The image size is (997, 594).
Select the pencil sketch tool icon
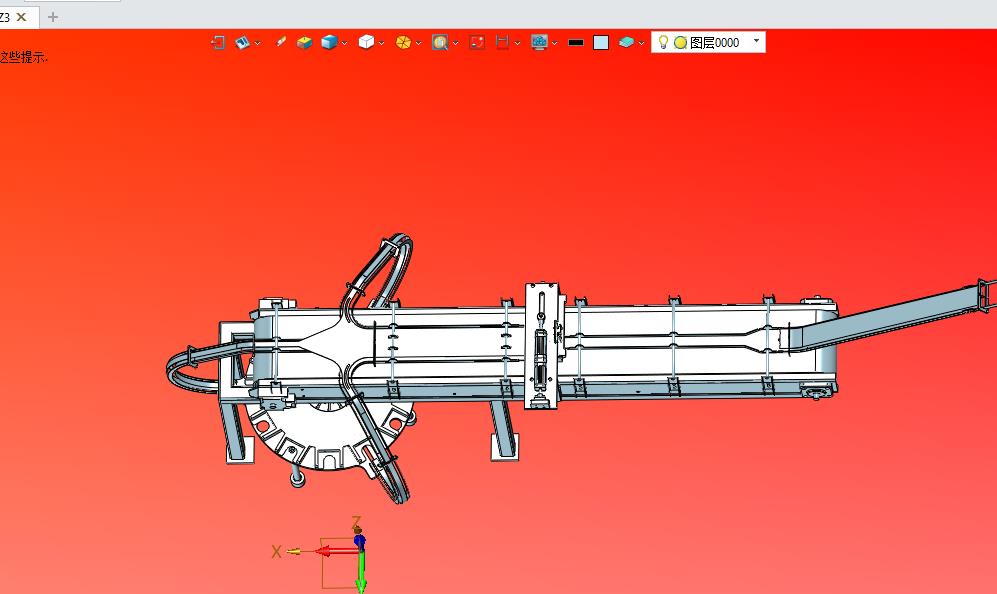click(x=280, y=42)
